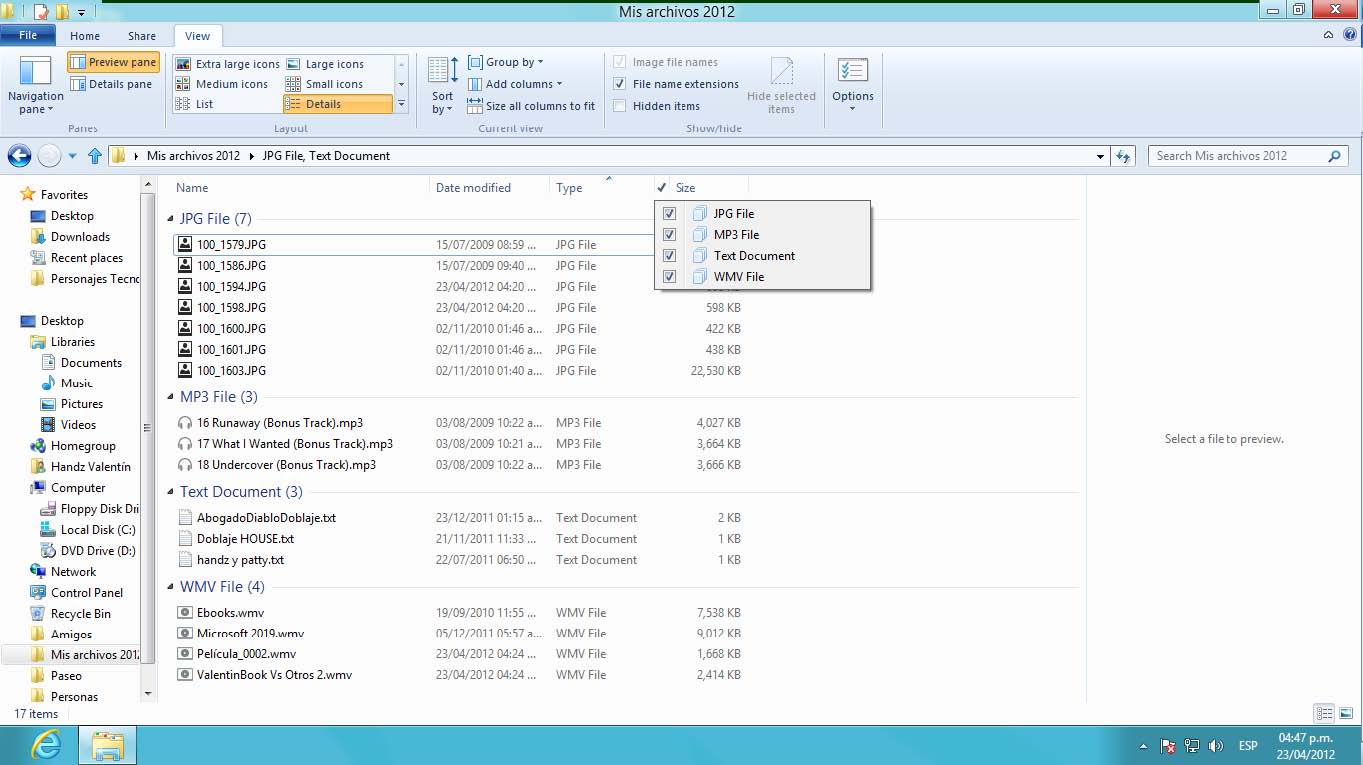Viewport: 1363px width, 765px height.
Task: Select large thumbnails view icon in status bar
Action: pos(1346,714)
